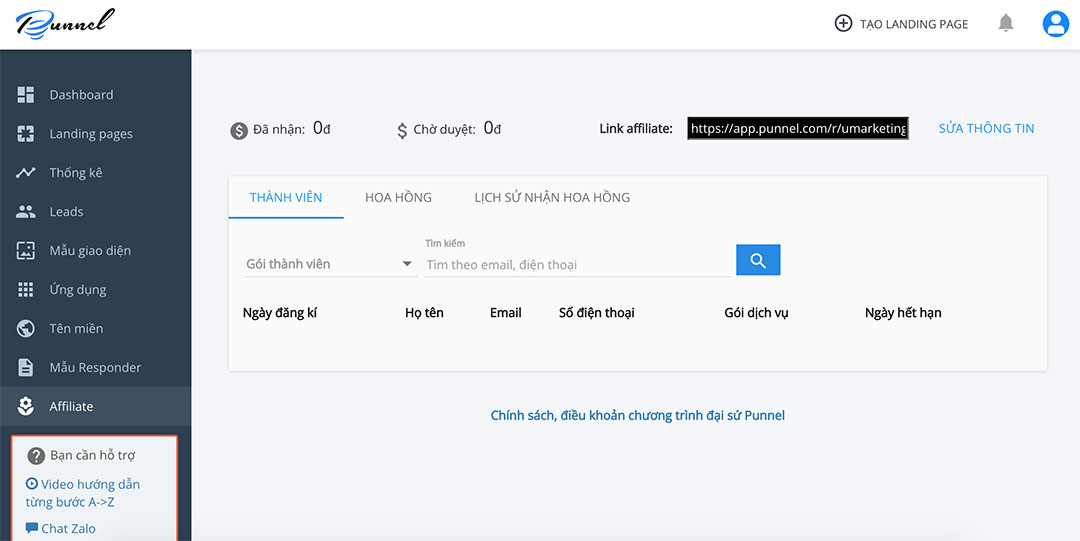Click the Tìm theo email search field
The height and width of the screenshot is (541, 1080).
pos(578,265)
